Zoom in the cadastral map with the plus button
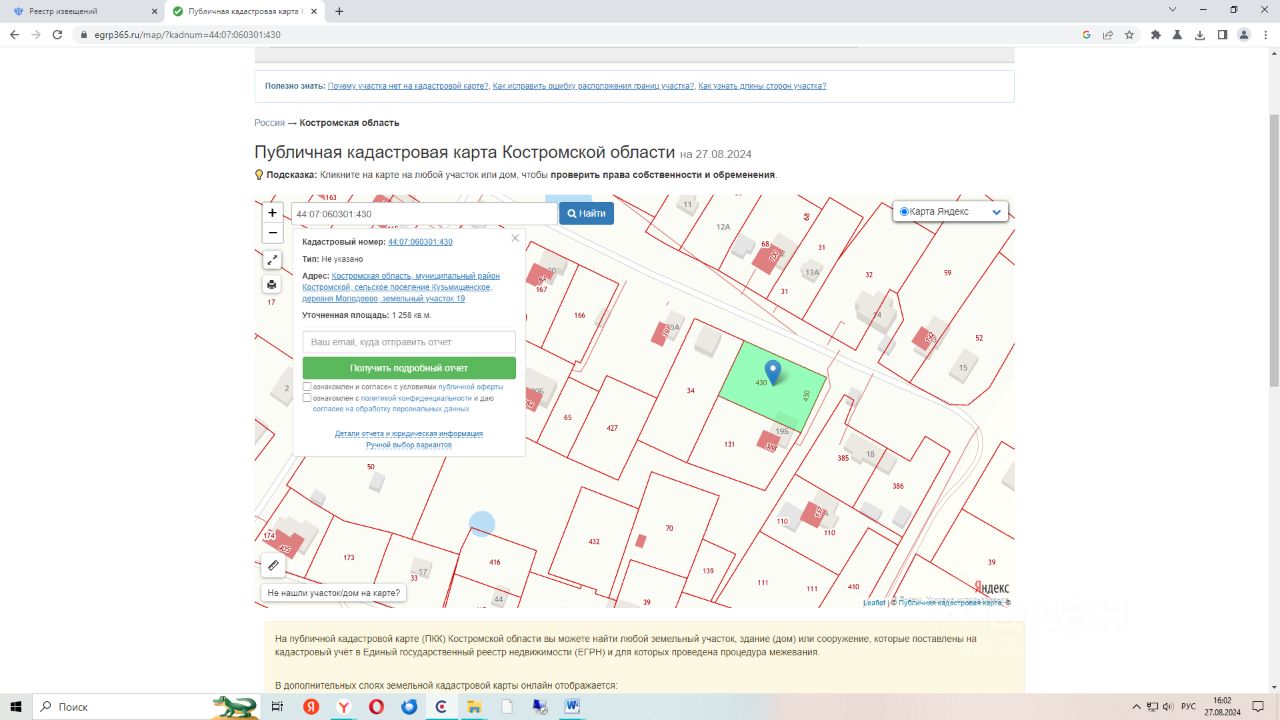 pos(272,213)
